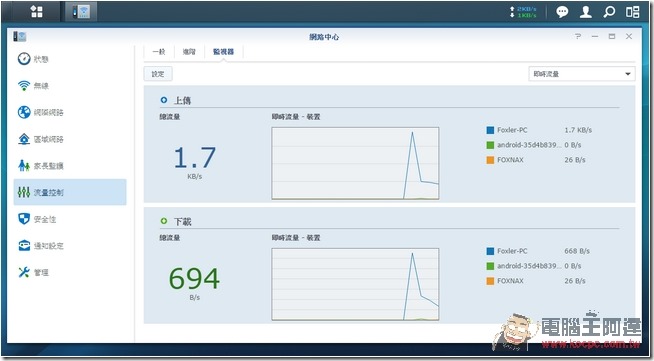Click Foxler-PC device name in download legend
The width and height of the screenshot is (654, 361).
(512, 251)
